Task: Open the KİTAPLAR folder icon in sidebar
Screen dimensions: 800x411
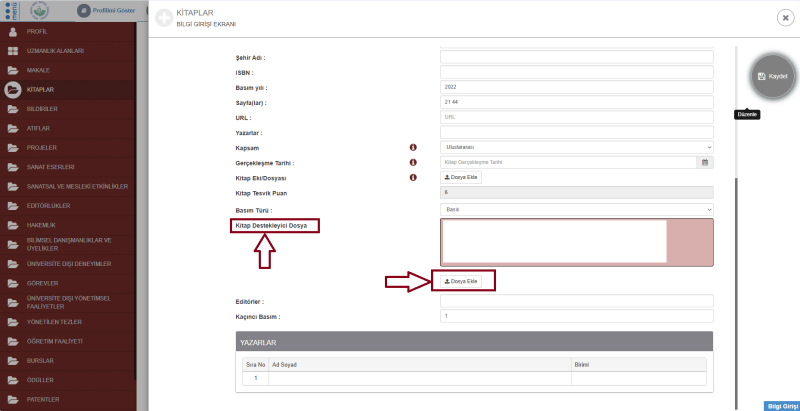Action: (x=13, y=89)
